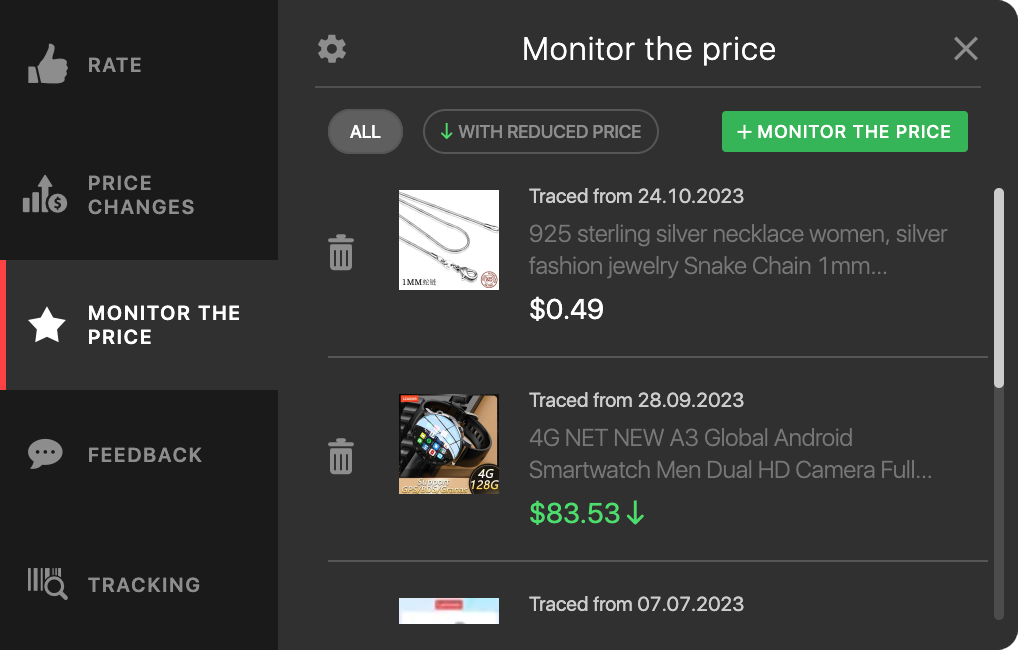The image size is (1018, 650).
Task: Click the silver snake chain thumbnail
Action: pos(449,240)
